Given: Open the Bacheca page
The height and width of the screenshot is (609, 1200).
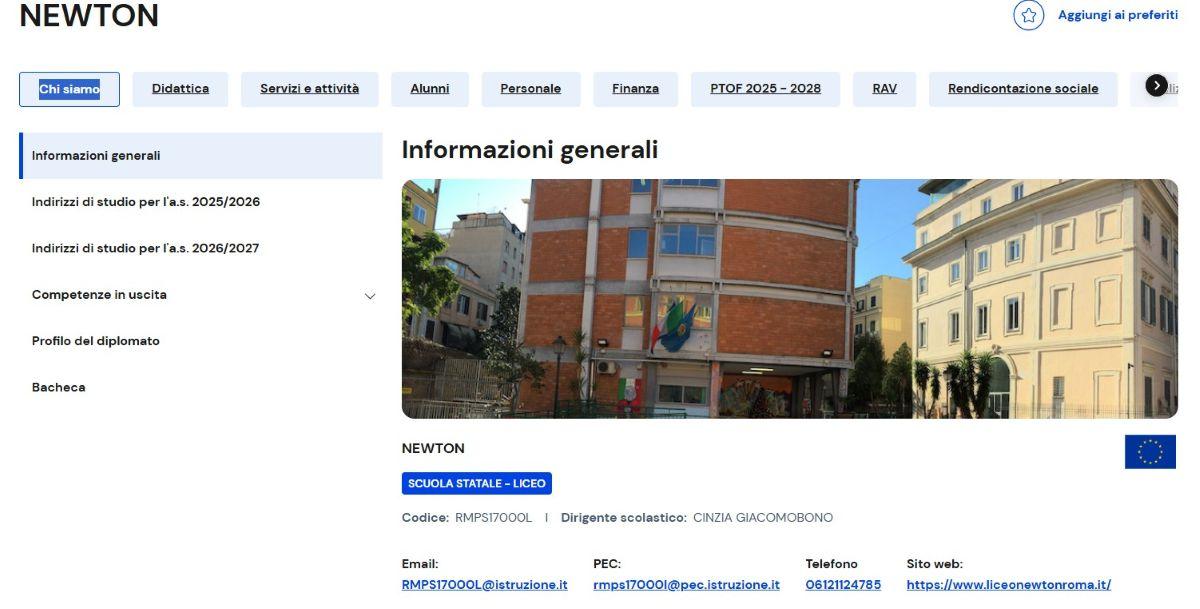Looking at the screenshot, I should [x=58, y=387].
